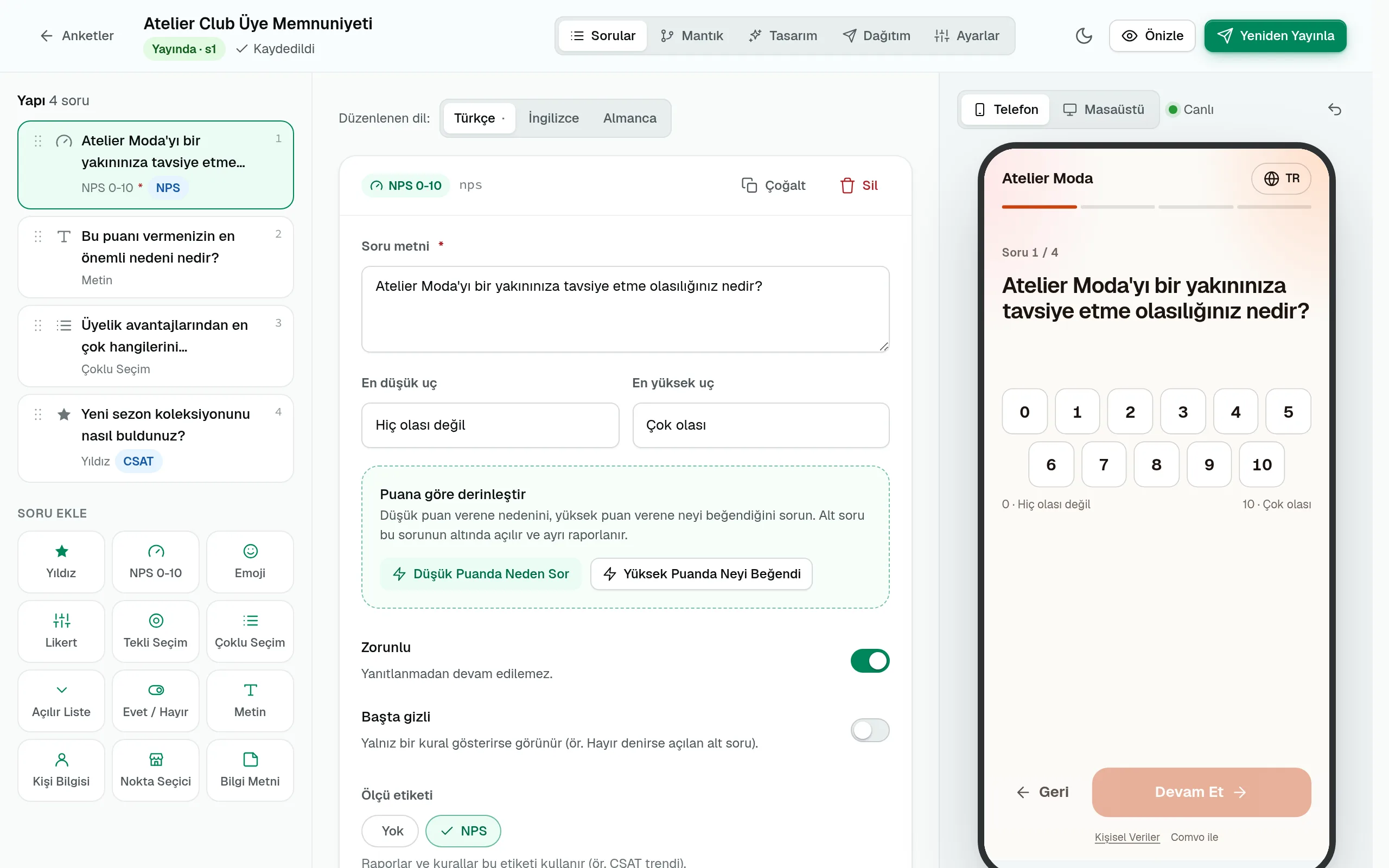Open the Ayarlar tab

pyautogui.click(x=967, y=36)
